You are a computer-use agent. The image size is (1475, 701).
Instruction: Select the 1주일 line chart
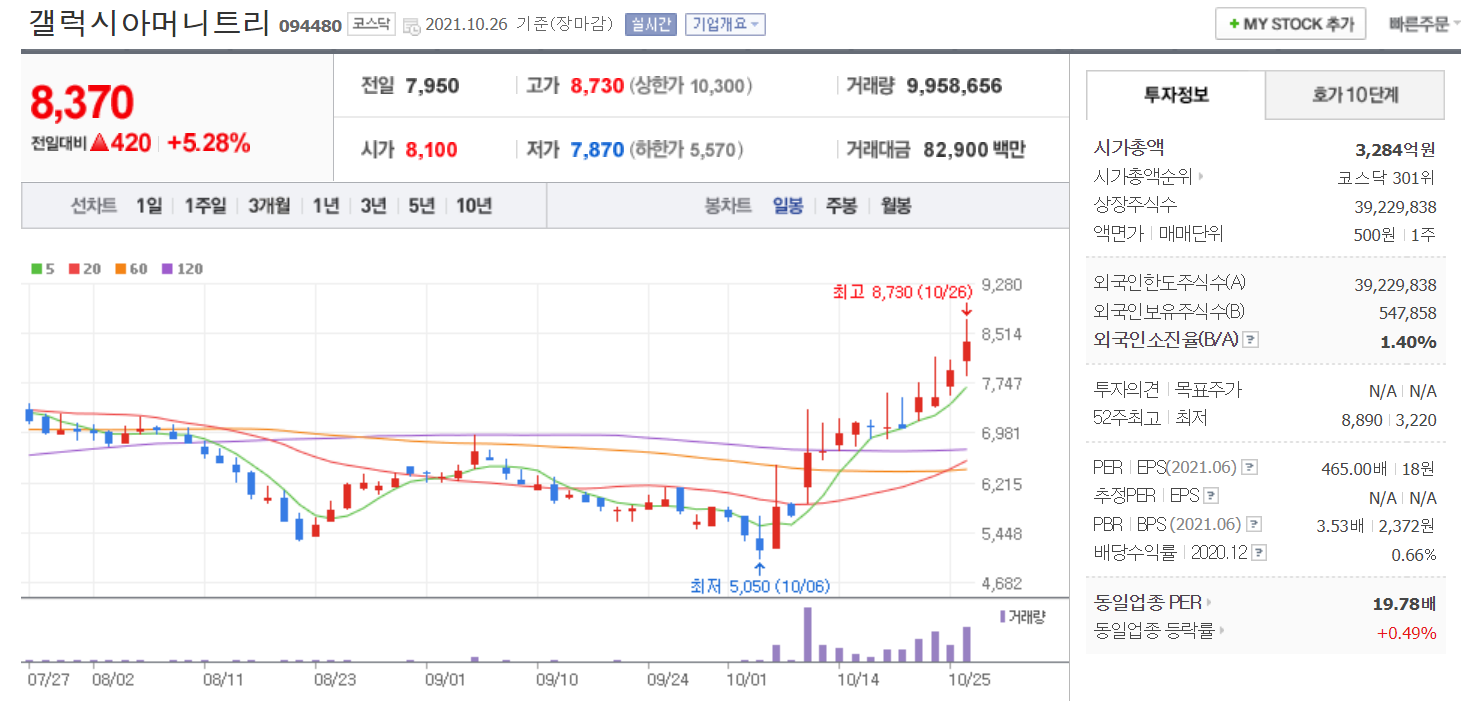point(205,206)
